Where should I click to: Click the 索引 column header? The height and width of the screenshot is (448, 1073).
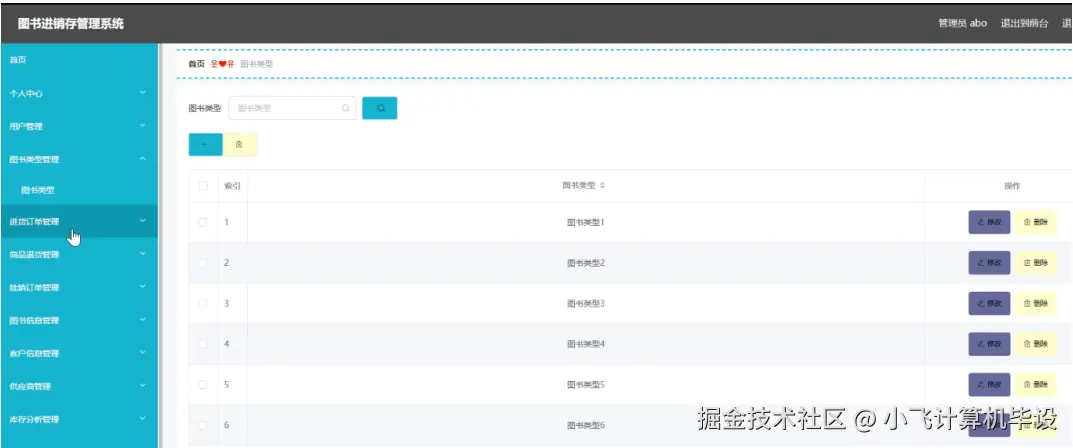coord(232,186)
